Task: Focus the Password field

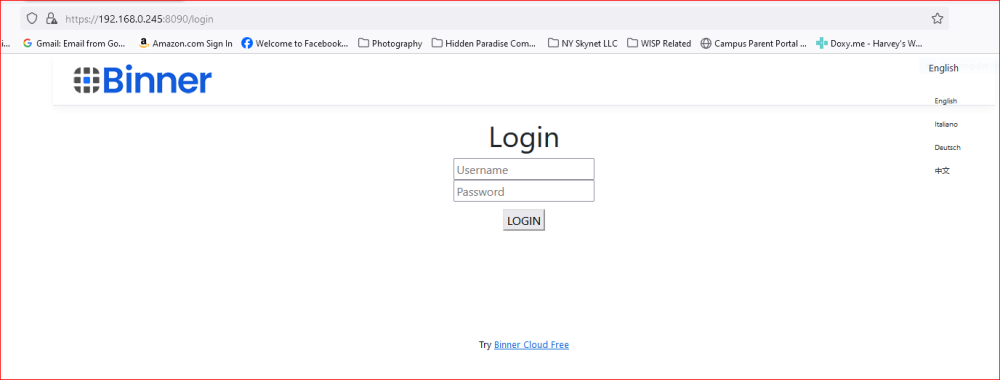Action: (524, 191)
